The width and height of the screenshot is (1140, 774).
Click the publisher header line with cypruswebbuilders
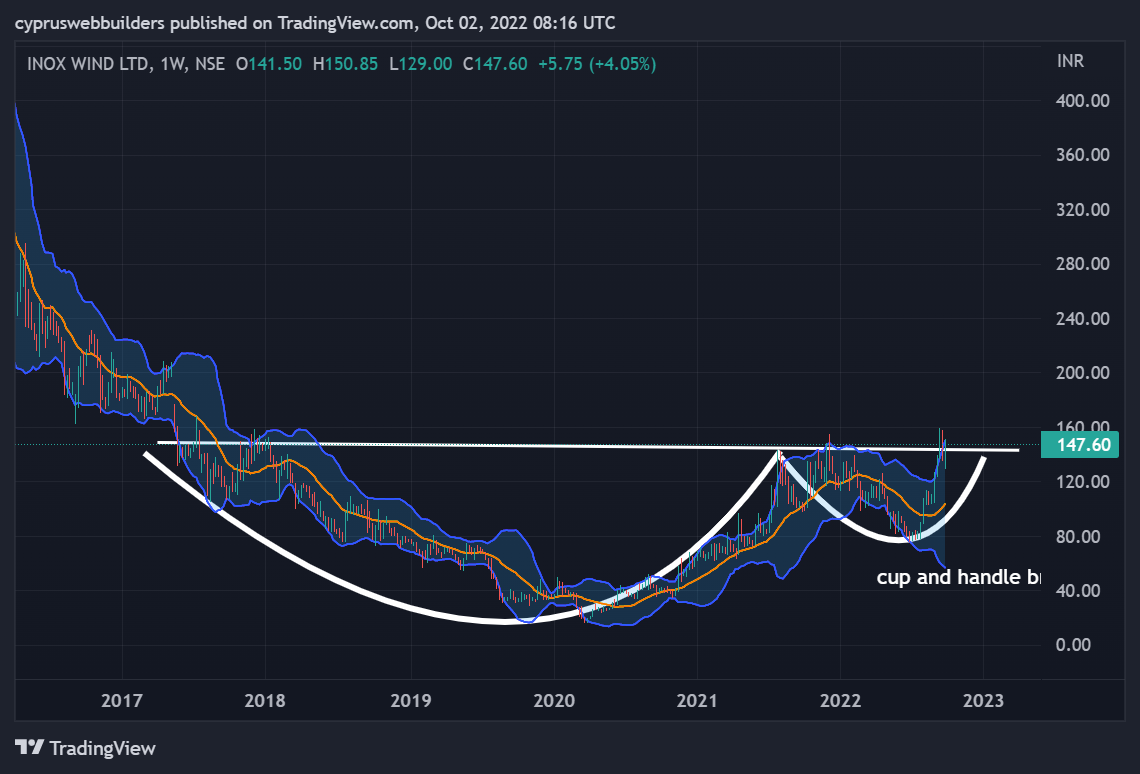(315, 23)
